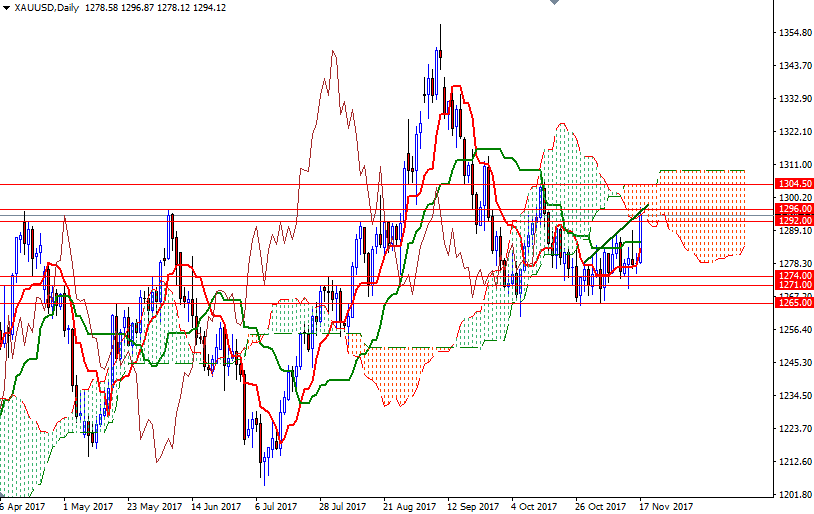The width and height of the screenshot is (814, 514).
Task: Select the 1292.00 price level tag
Action: pyautogui.click(x=794, y=219)
